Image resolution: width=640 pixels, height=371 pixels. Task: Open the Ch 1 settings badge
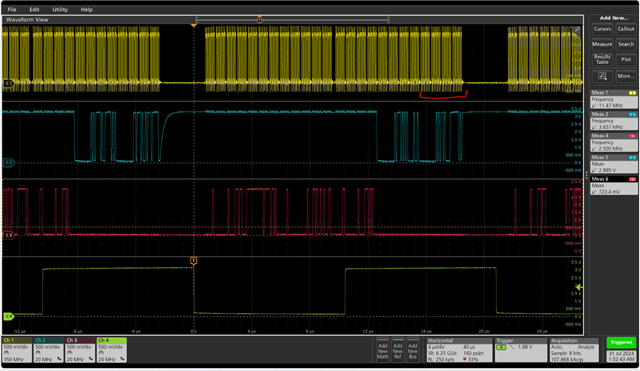coord(17,350)
